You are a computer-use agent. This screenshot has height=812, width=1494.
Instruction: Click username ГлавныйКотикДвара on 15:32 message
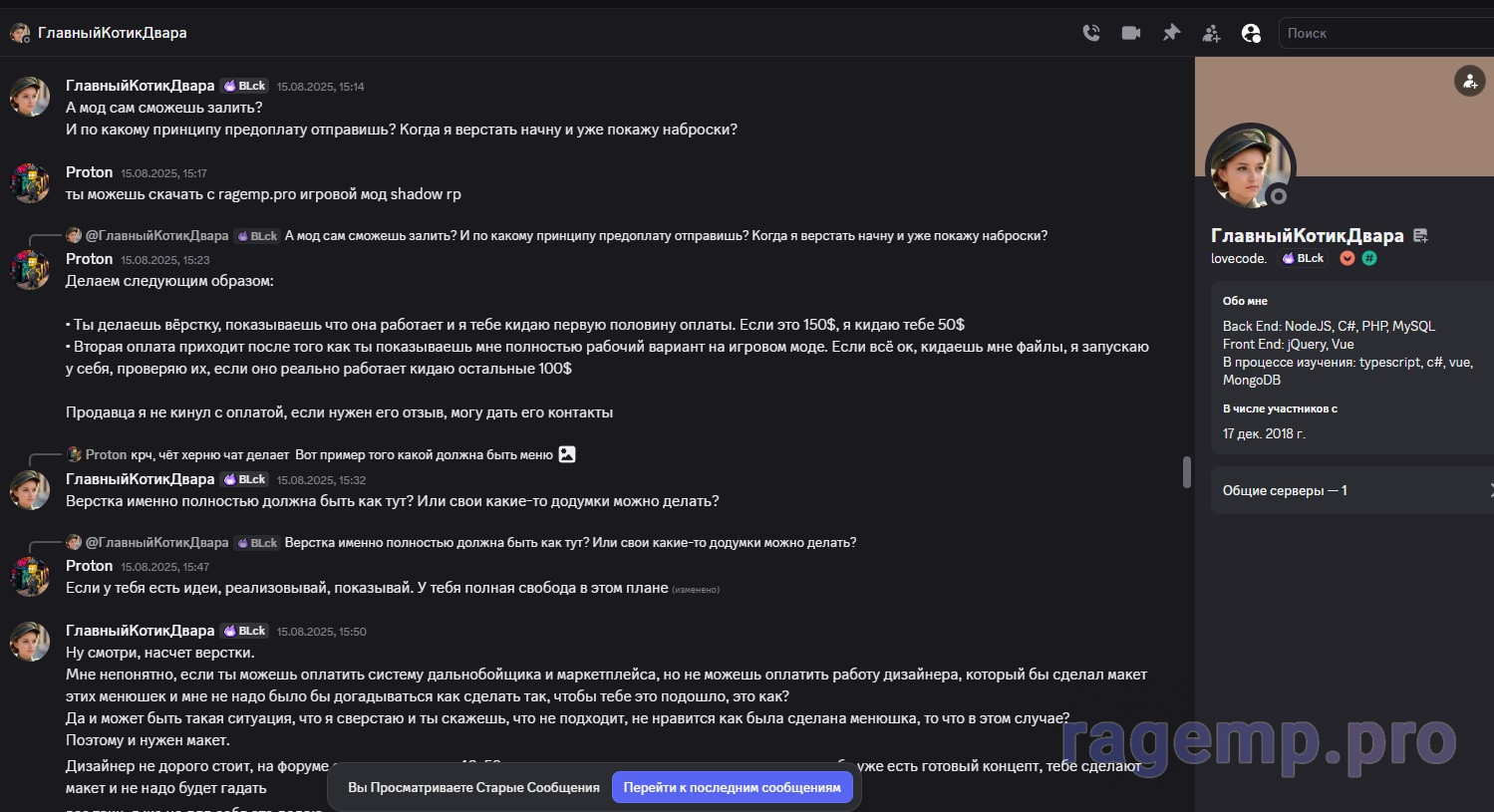click(141, 479)
